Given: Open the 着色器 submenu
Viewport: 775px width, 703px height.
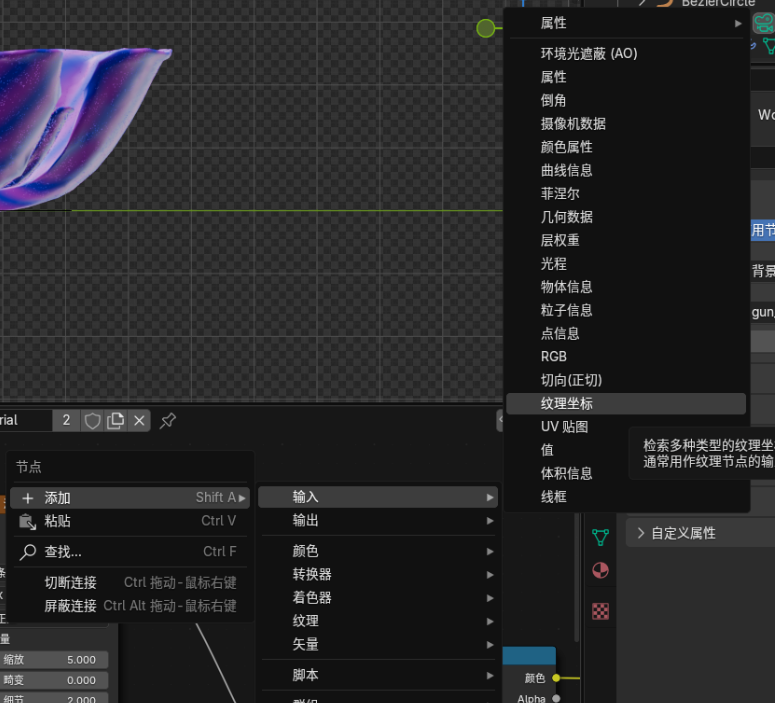Looking at the screenshot, I should pyautogui.click(x=378, y=598).
